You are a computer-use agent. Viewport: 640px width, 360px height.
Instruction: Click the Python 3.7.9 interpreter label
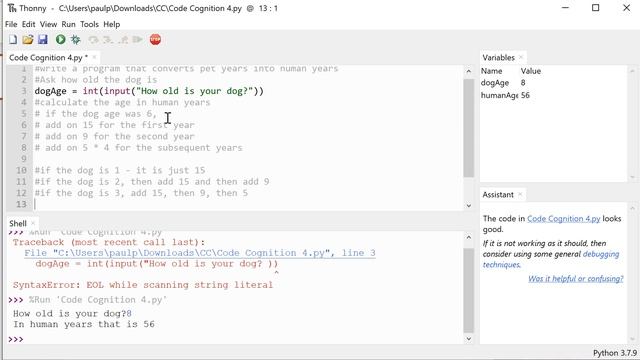click(615, 353)
